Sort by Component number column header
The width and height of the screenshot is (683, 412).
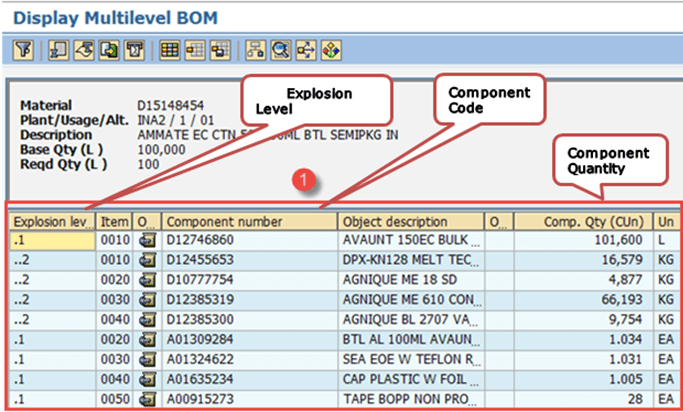[x=249, y=220]
